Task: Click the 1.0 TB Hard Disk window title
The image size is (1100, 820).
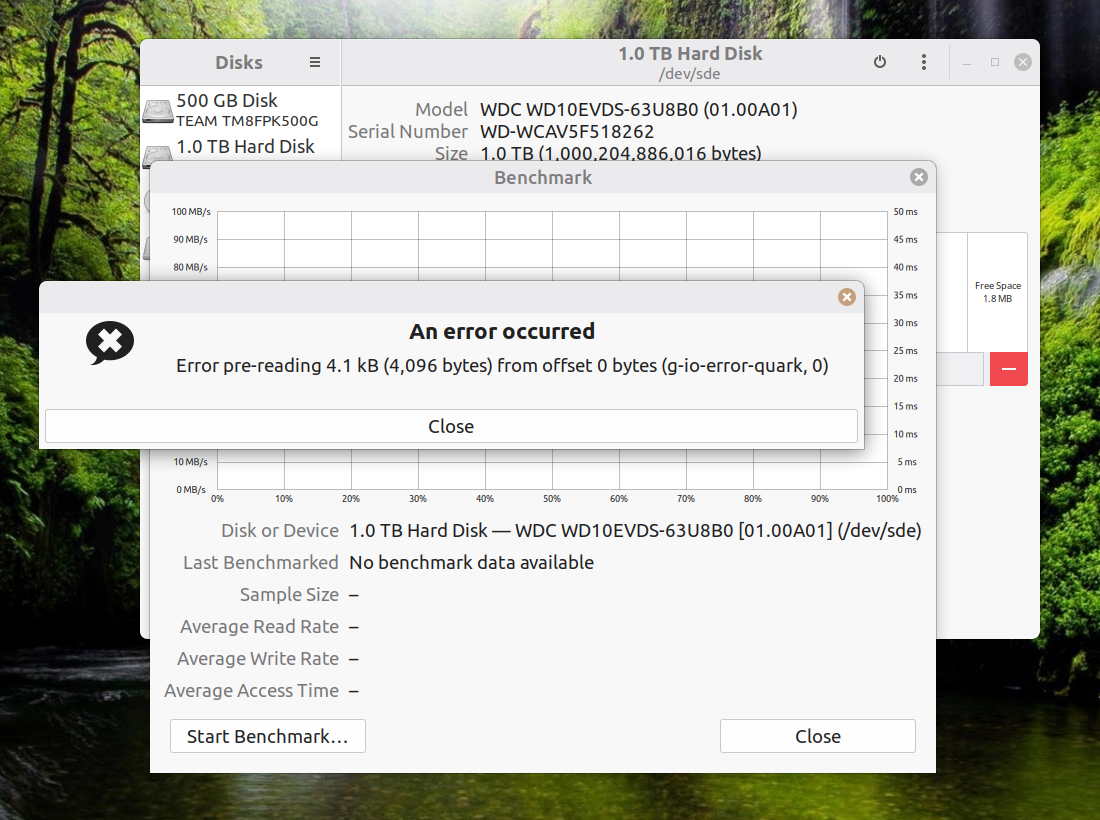Action: pos(690,54)
